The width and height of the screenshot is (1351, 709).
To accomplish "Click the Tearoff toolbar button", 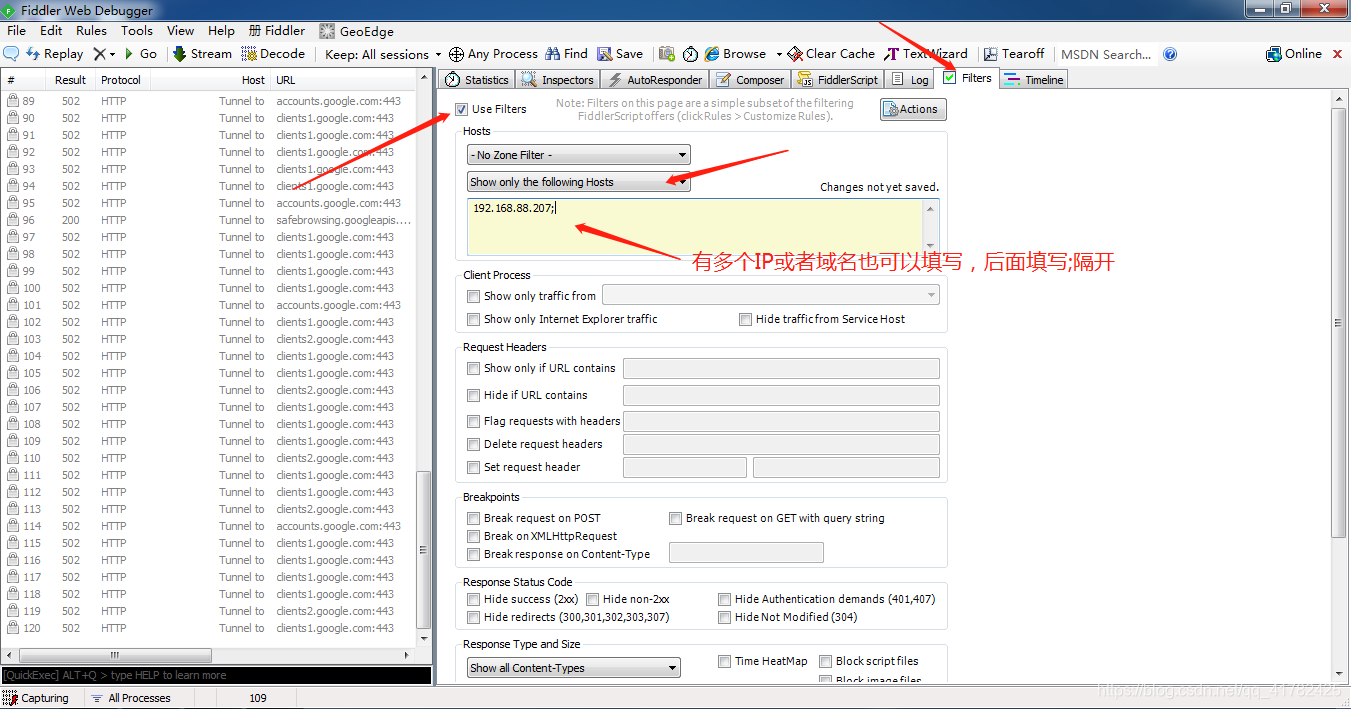I will 1014,54.
